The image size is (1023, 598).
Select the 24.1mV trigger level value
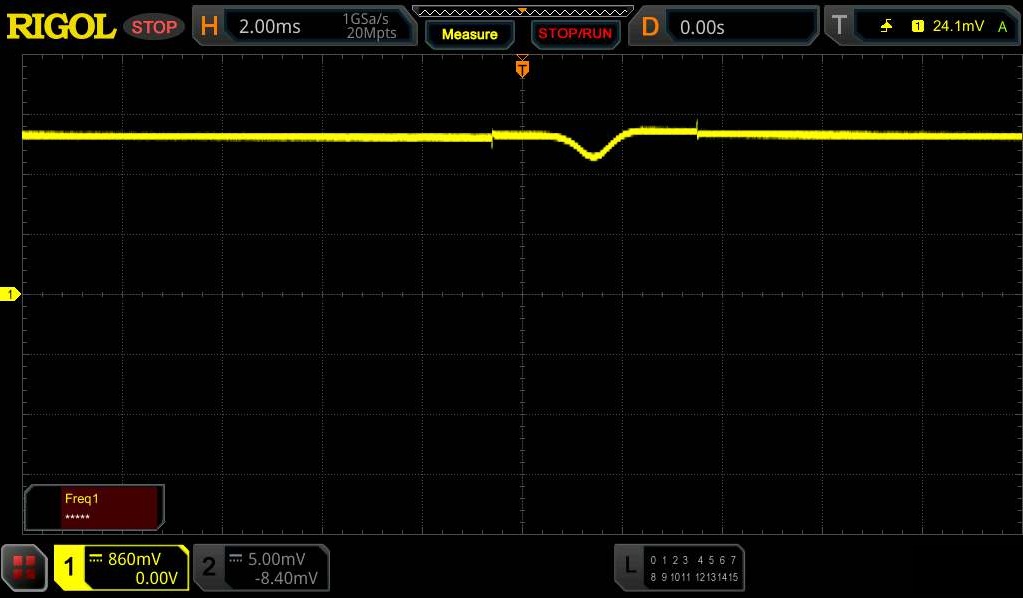[958, 26]
